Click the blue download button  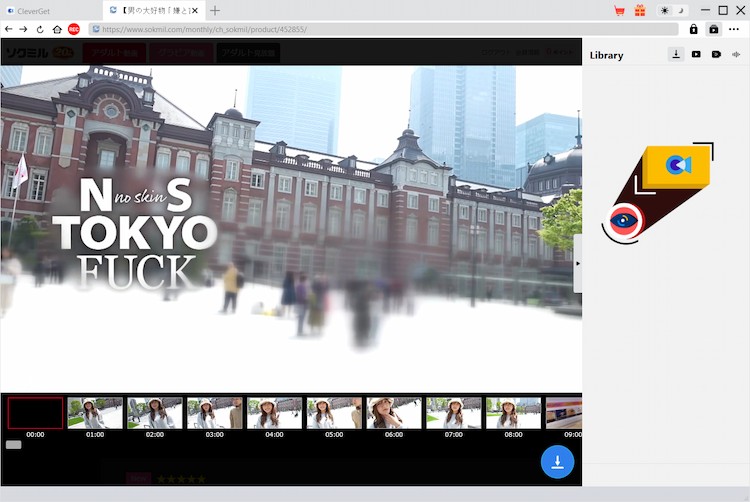(x=557, y=461)
